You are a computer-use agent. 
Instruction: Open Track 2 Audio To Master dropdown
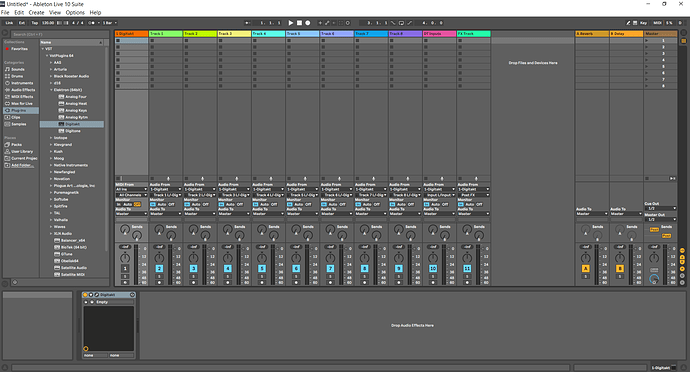click(200, 214)
